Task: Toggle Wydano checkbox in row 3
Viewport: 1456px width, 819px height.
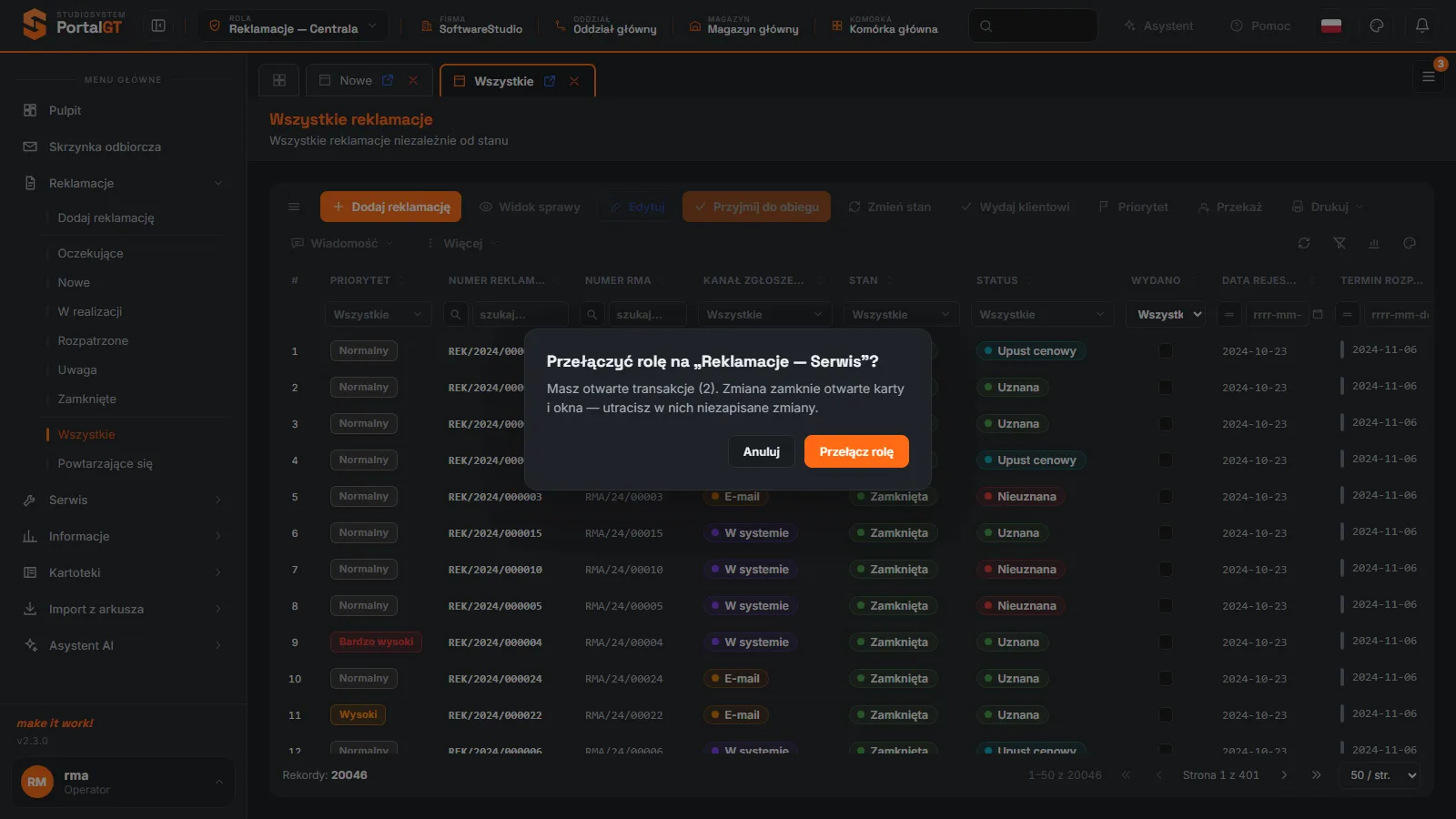Action: (x=1165, y=423)
